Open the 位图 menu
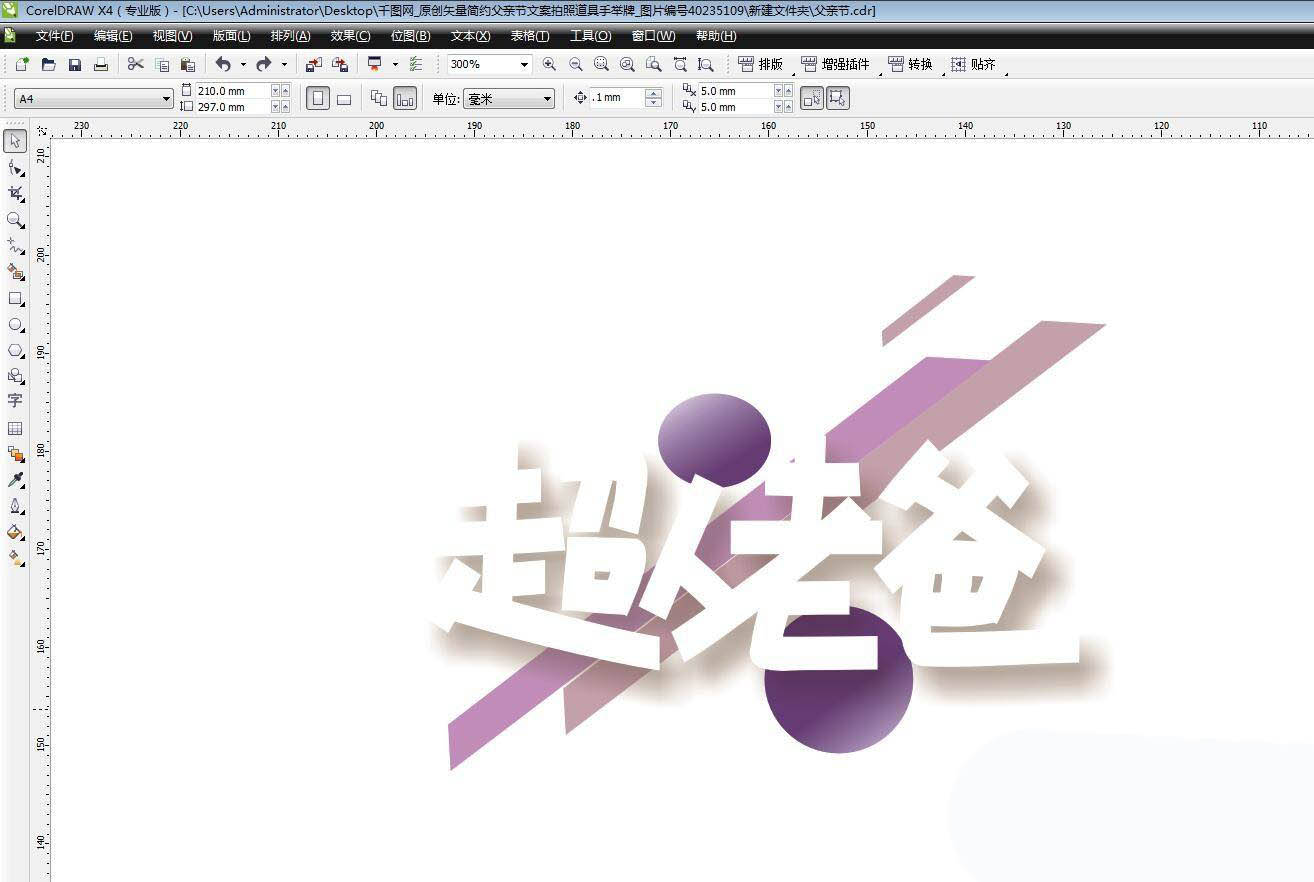 (408, 36)
